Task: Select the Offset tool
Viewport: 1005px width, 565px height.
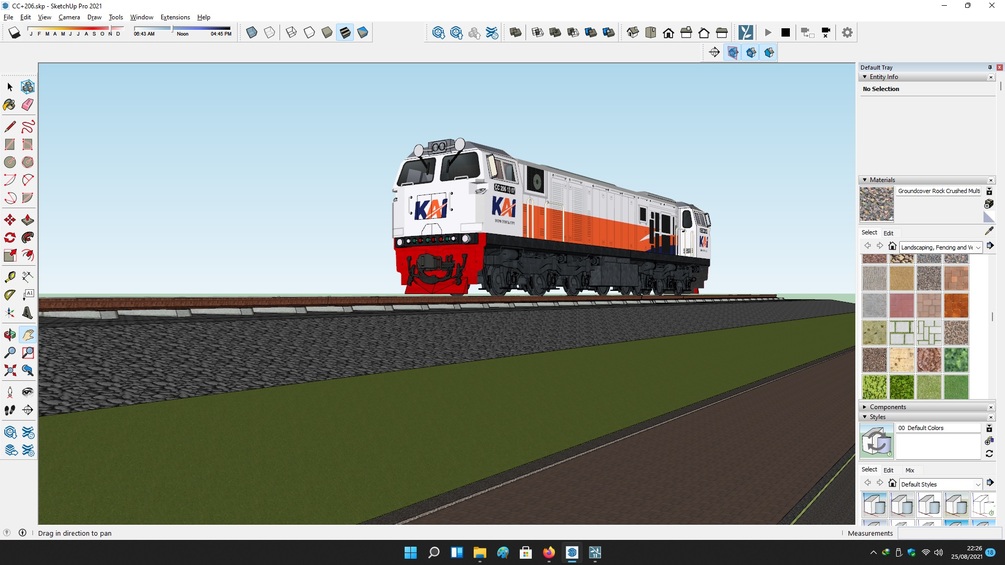Action: [28, 256]
